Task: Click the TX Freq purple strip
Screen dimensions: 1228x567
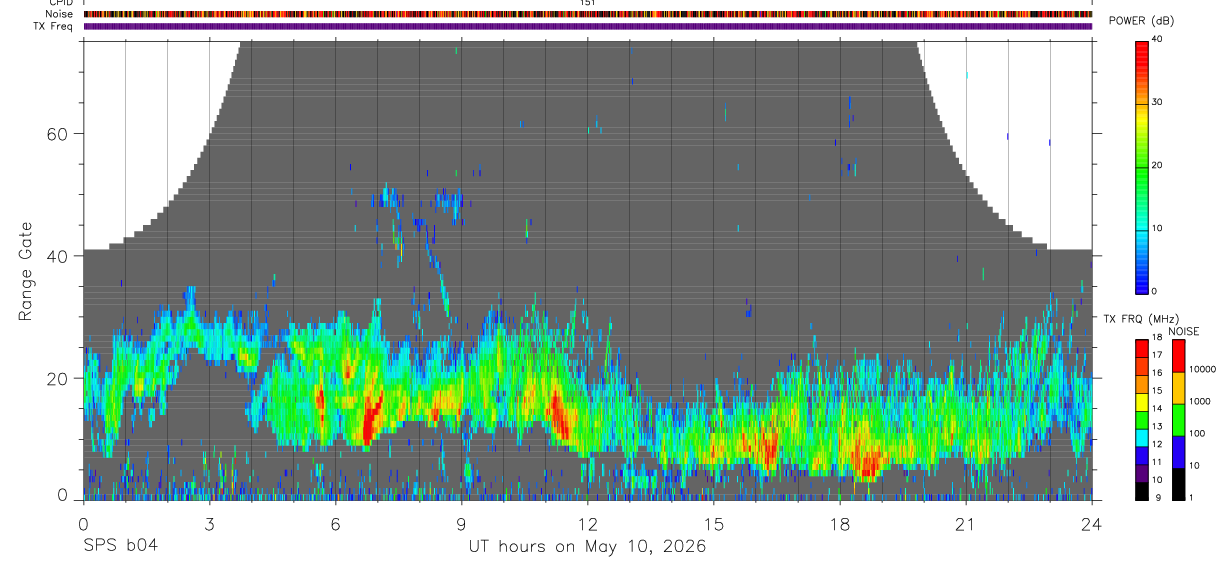Action: tap(588, 26)
